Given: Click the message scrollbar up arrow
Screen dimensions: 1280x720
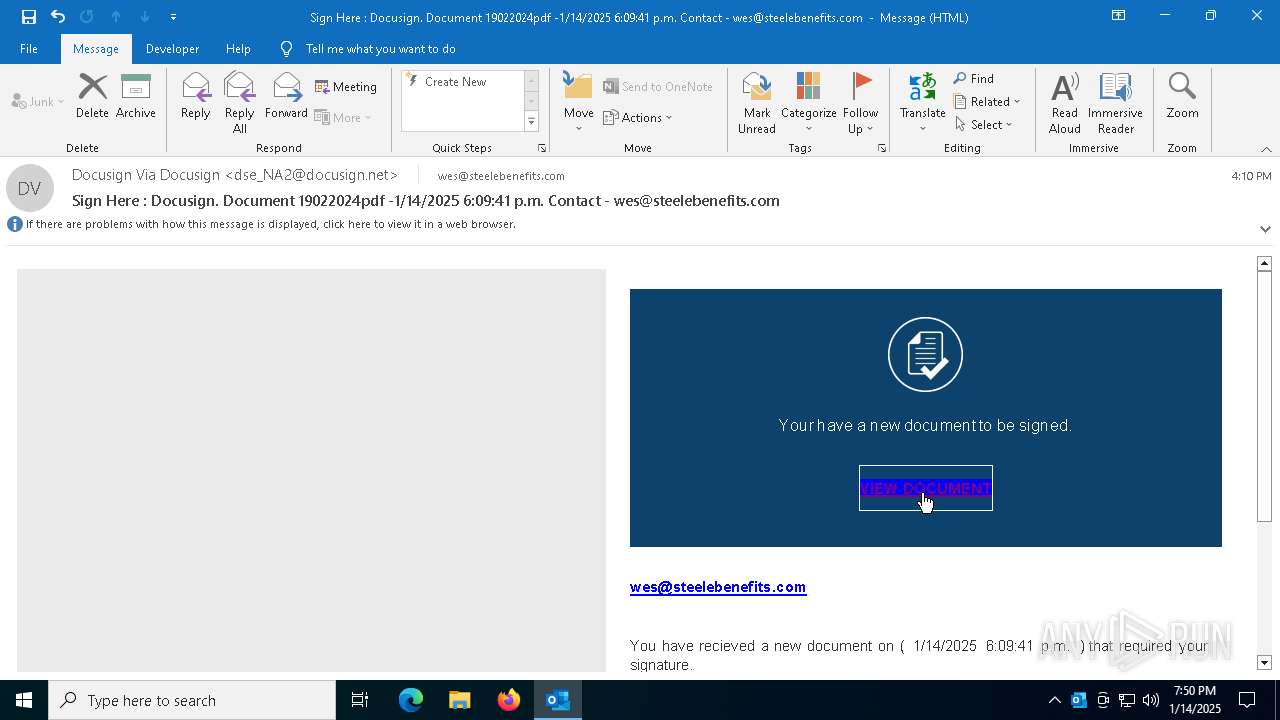Looking at the screenshot, I should pos(1264,263).
